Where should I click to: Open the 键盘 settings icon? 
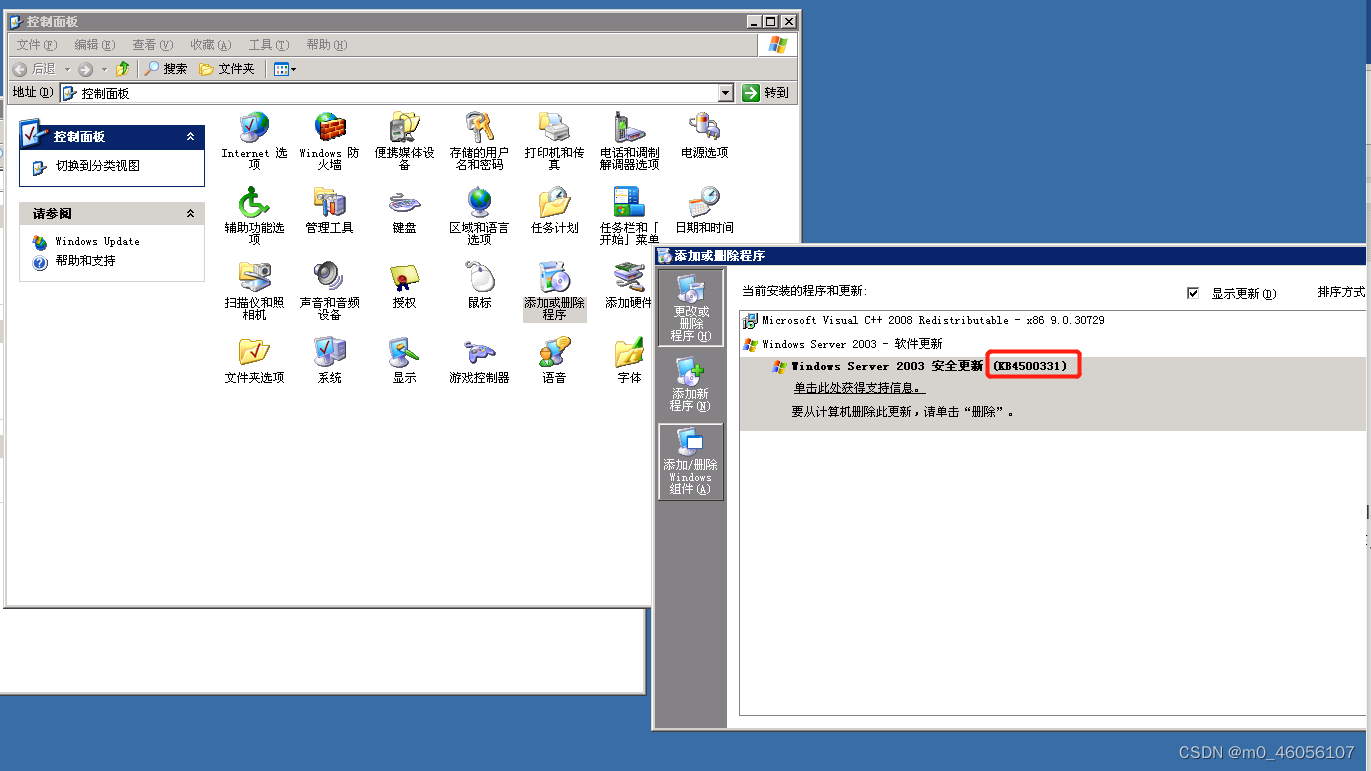click(404, 211)
